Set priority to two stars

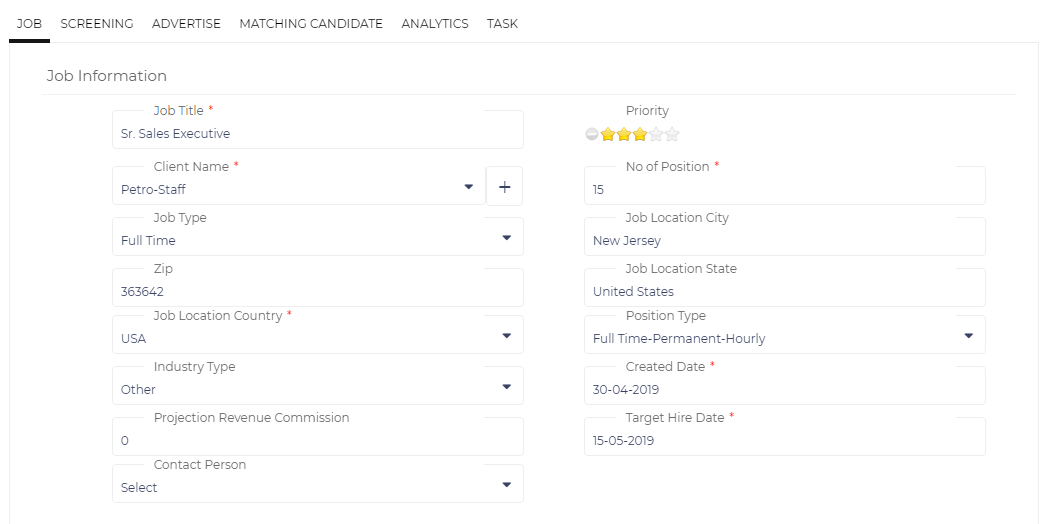click(623, 135)
